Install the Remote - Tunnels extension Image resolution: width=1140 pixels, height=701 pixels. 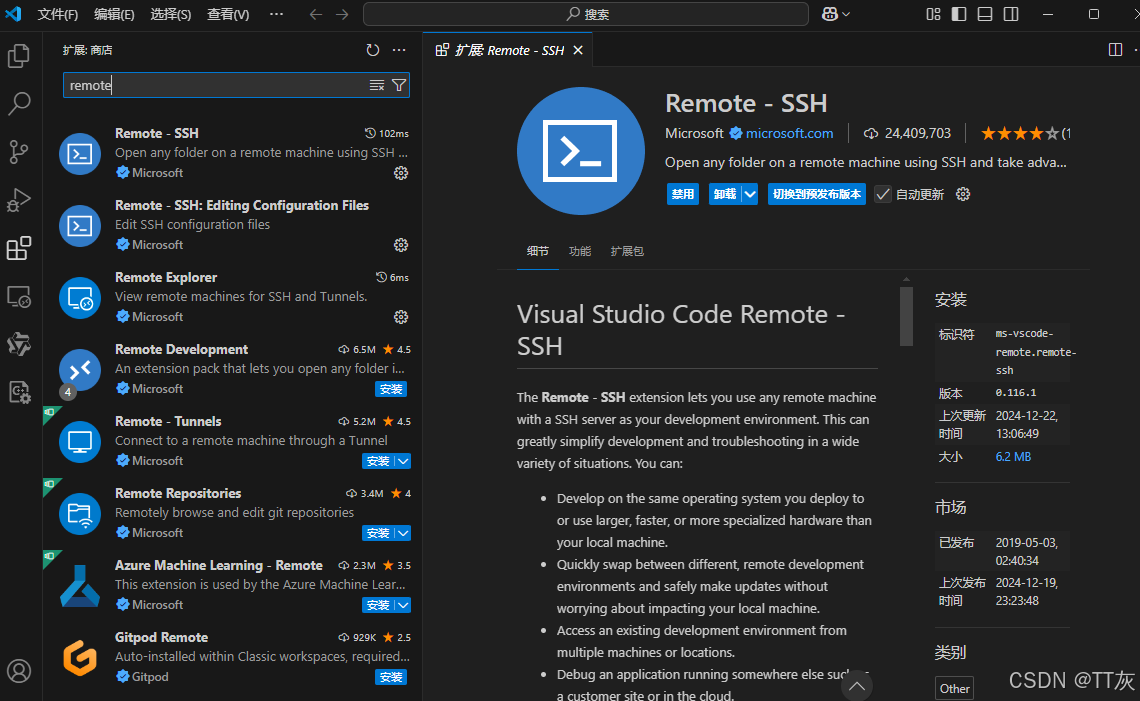point(378,461)
